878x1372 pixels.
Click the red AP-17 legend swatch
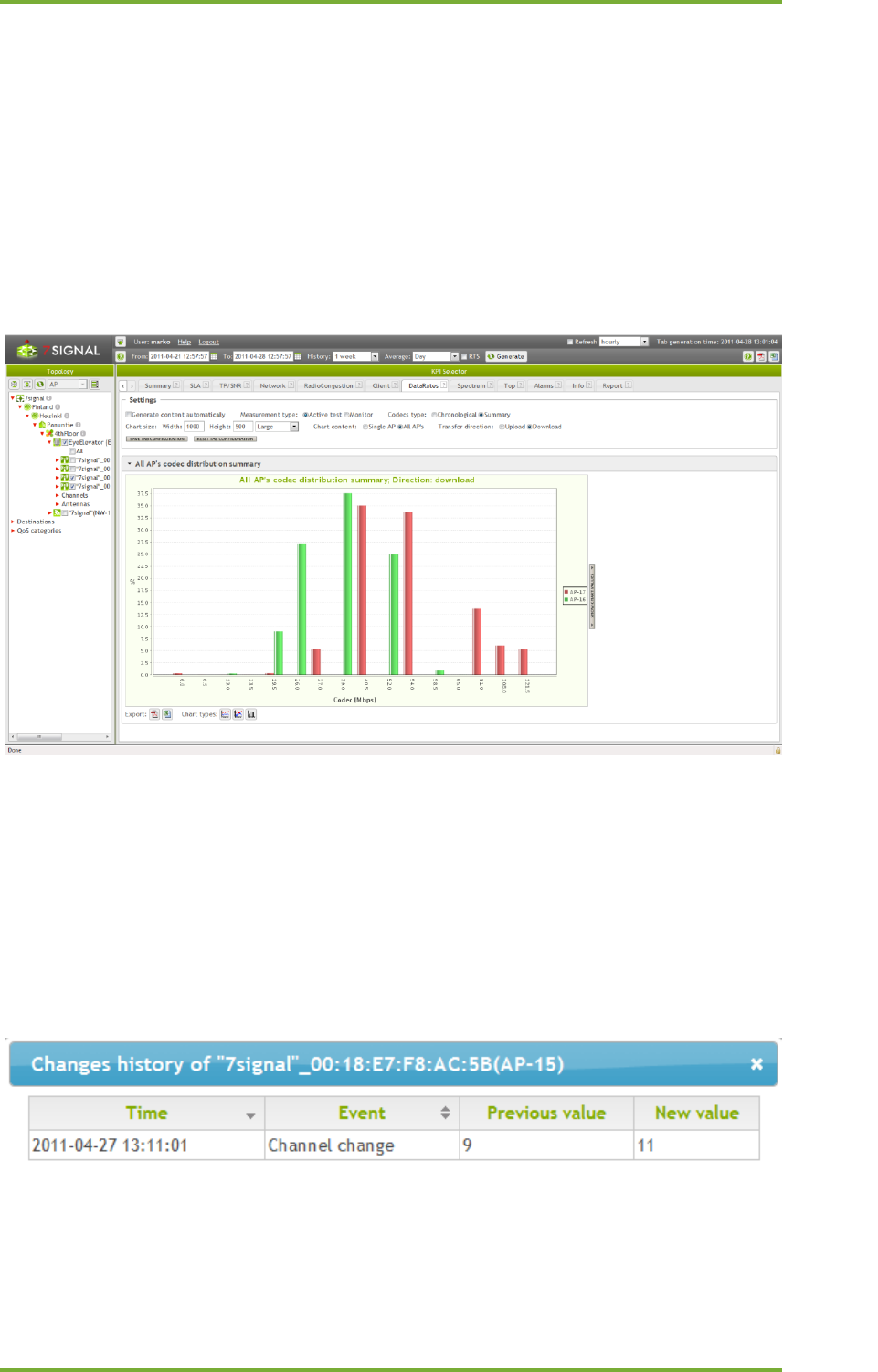[566, 592]
